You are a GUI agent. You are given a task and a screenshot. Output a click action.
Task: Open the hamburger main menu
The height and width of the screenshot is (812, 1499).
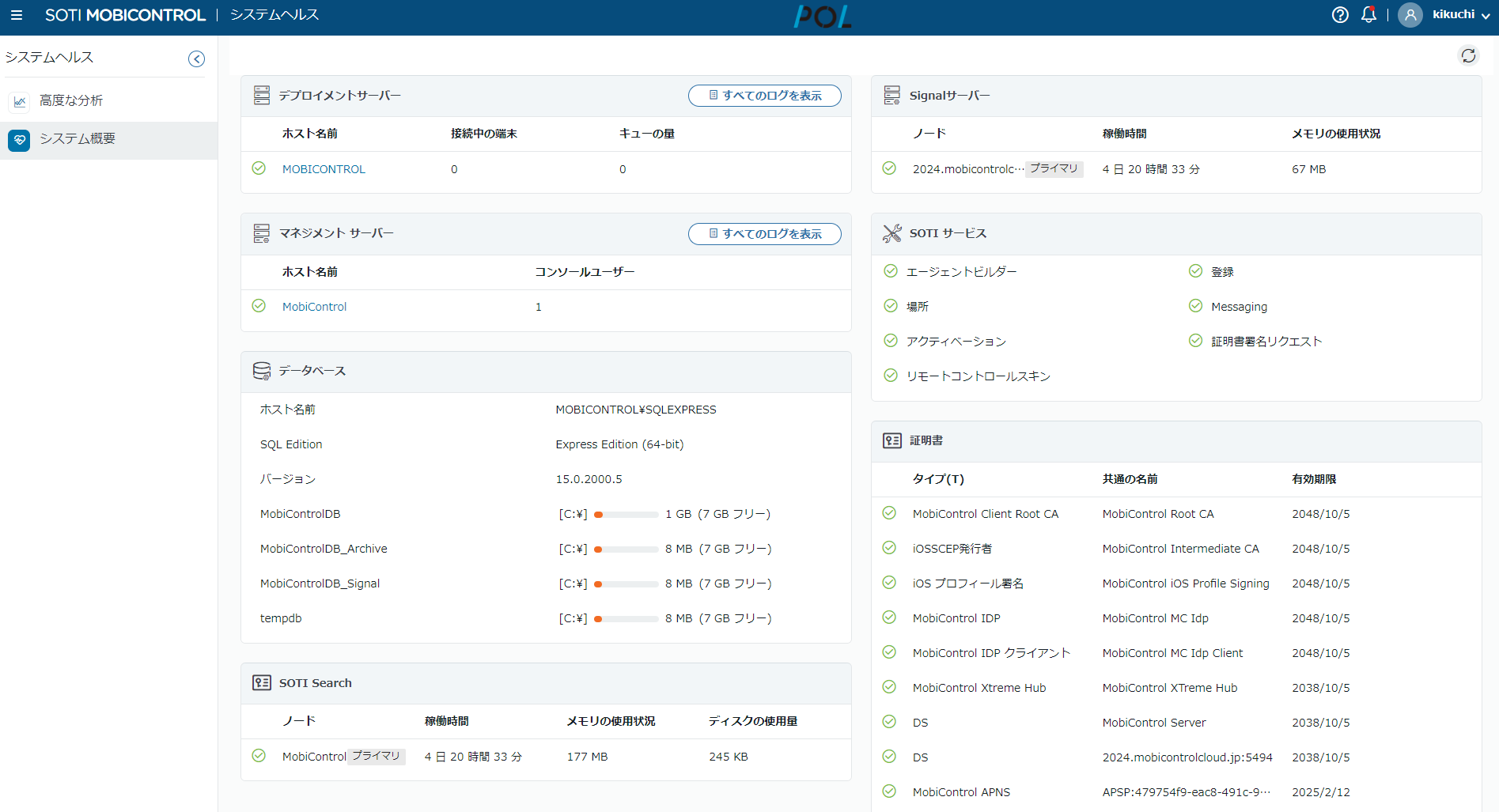pyautogui.click(x=17, y=15)
